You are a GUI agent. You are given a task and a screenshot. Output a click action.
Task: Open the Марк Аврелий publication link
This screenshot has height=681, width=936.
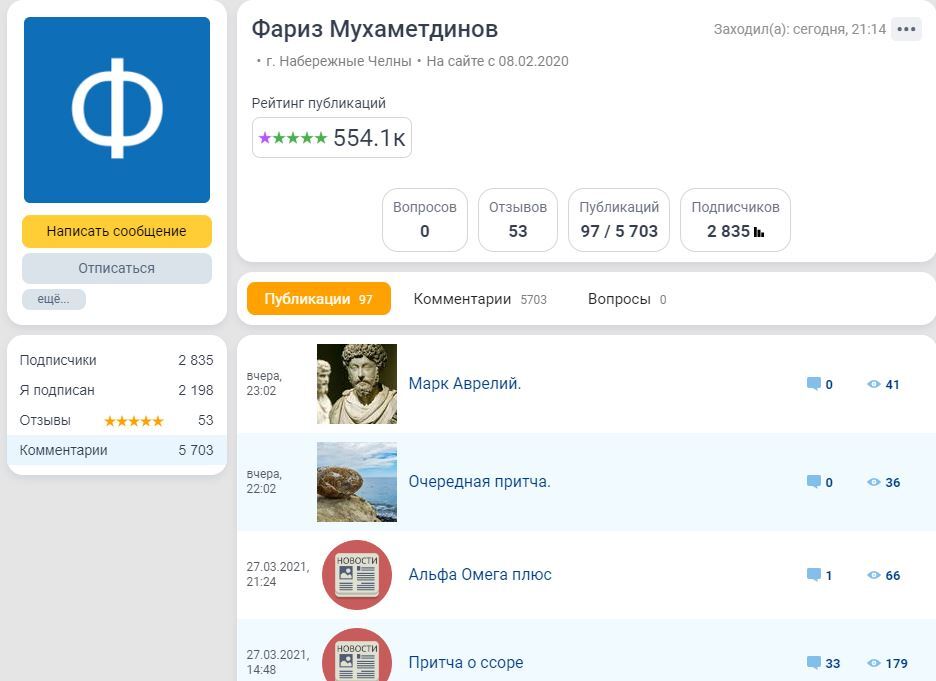(x=465, y=383)
